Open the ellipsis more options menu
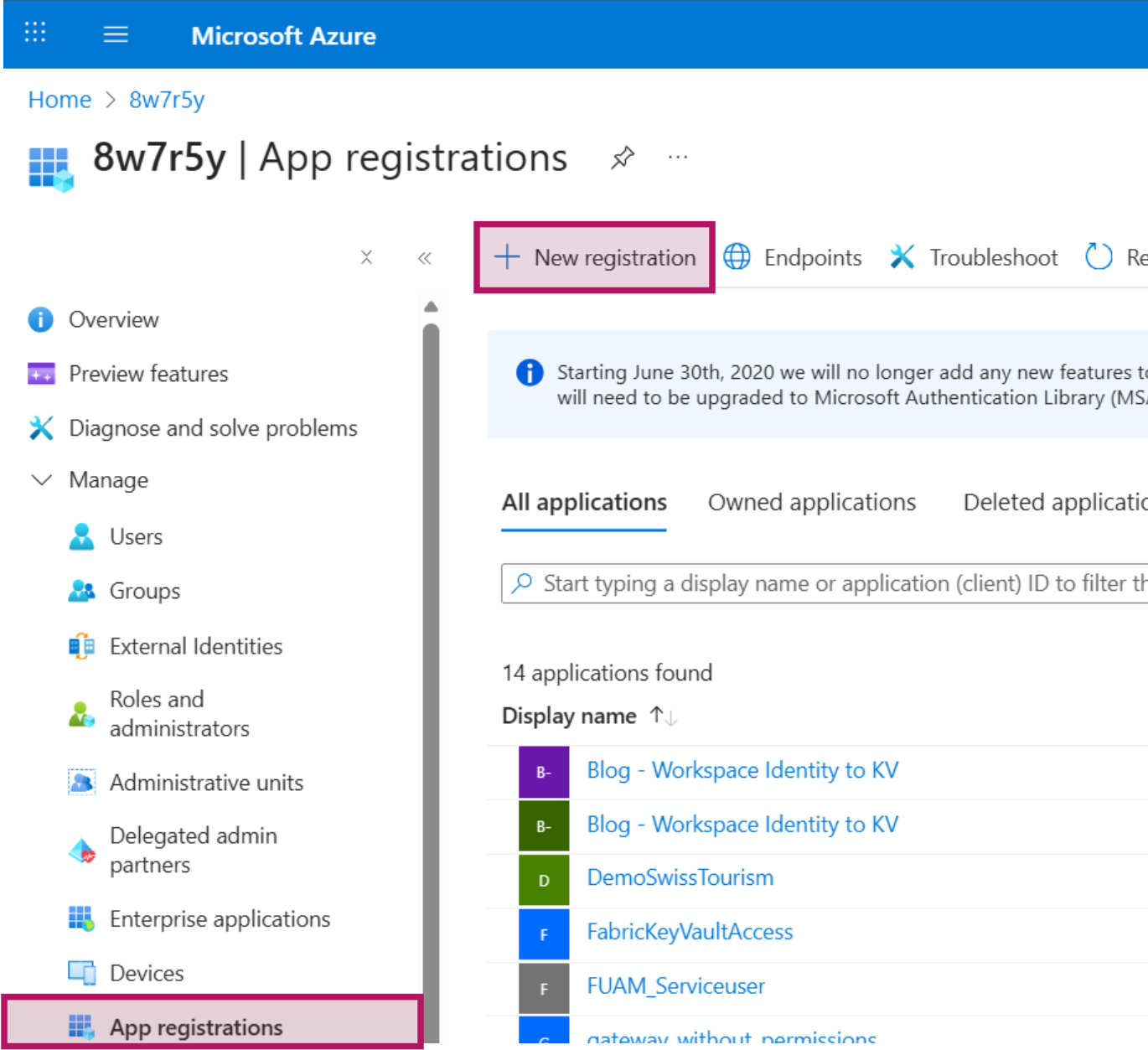This screenshot has height=1050, width=1148. [678, 158]
